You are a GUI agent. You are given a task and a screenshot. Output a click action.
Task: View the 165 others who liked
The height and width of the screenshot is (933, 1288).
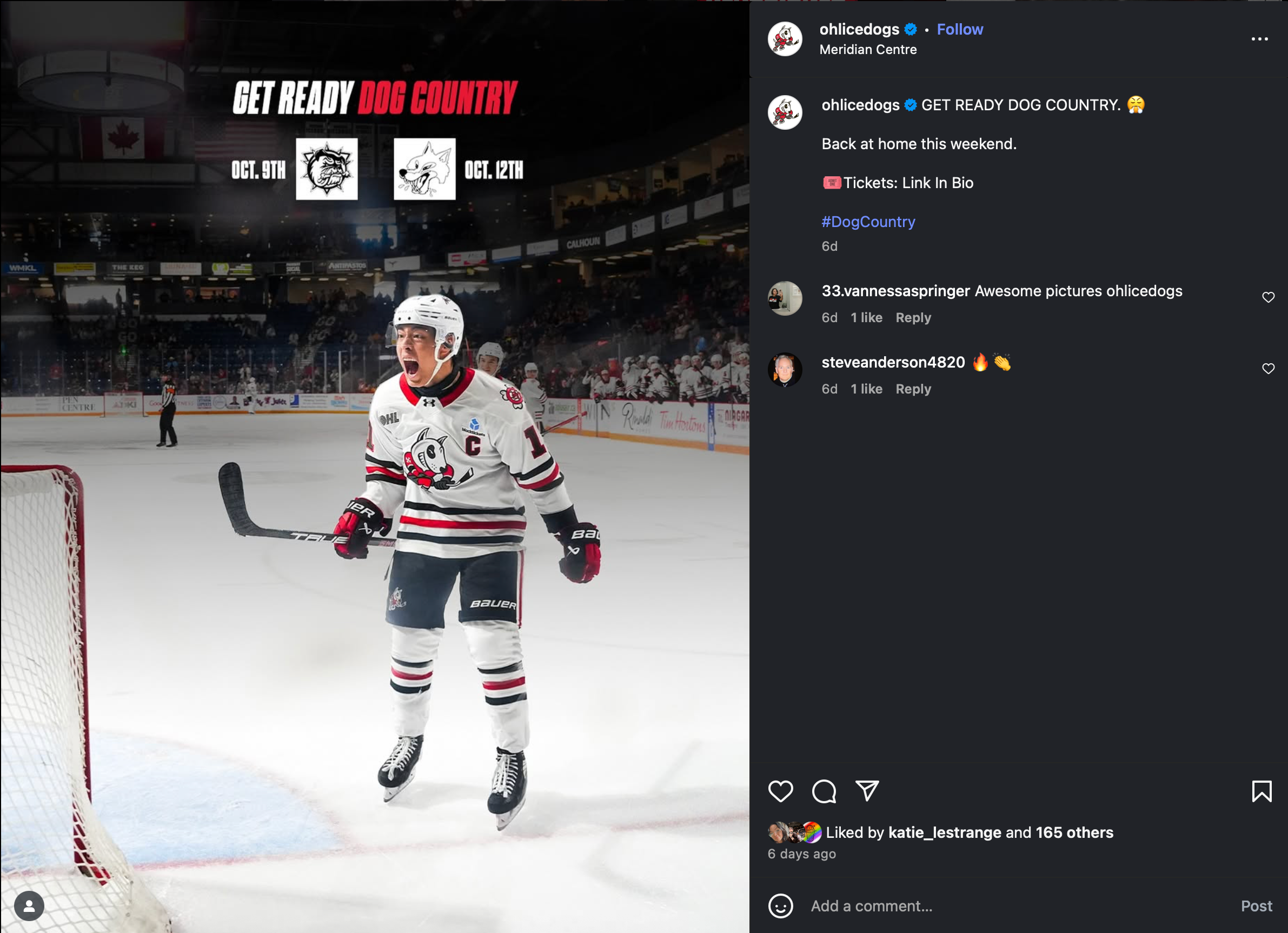pos(1074,832)
